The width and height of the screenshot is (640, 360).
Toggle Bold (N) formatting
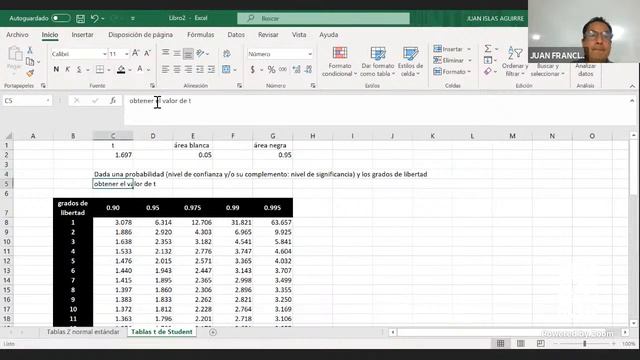point(56,69)
